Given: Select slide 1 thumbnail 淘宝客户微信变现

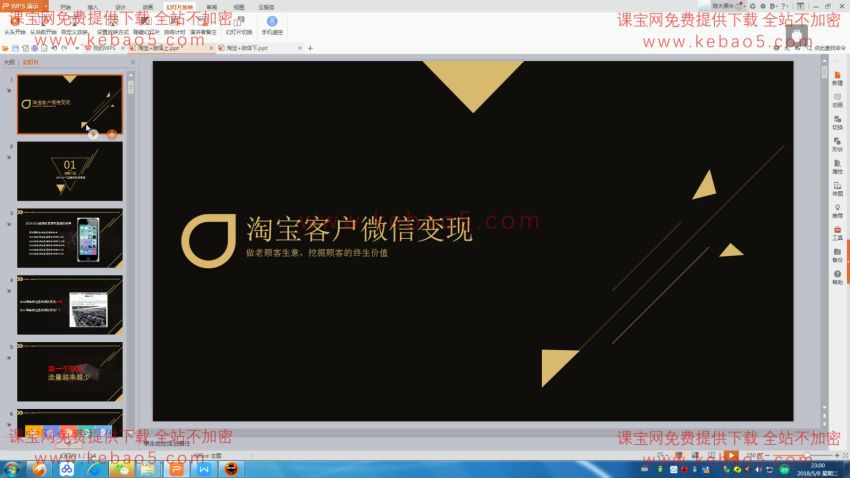Looking at the screenshot, I should pos(70,104).
